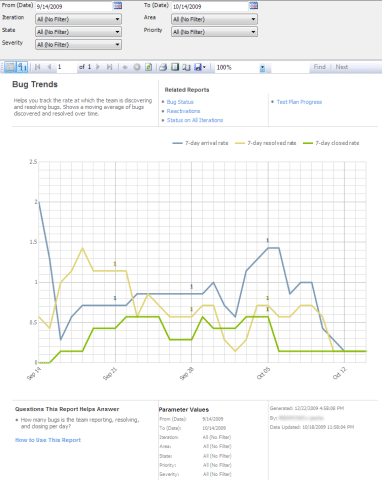Go to the next page

[98, 67]
